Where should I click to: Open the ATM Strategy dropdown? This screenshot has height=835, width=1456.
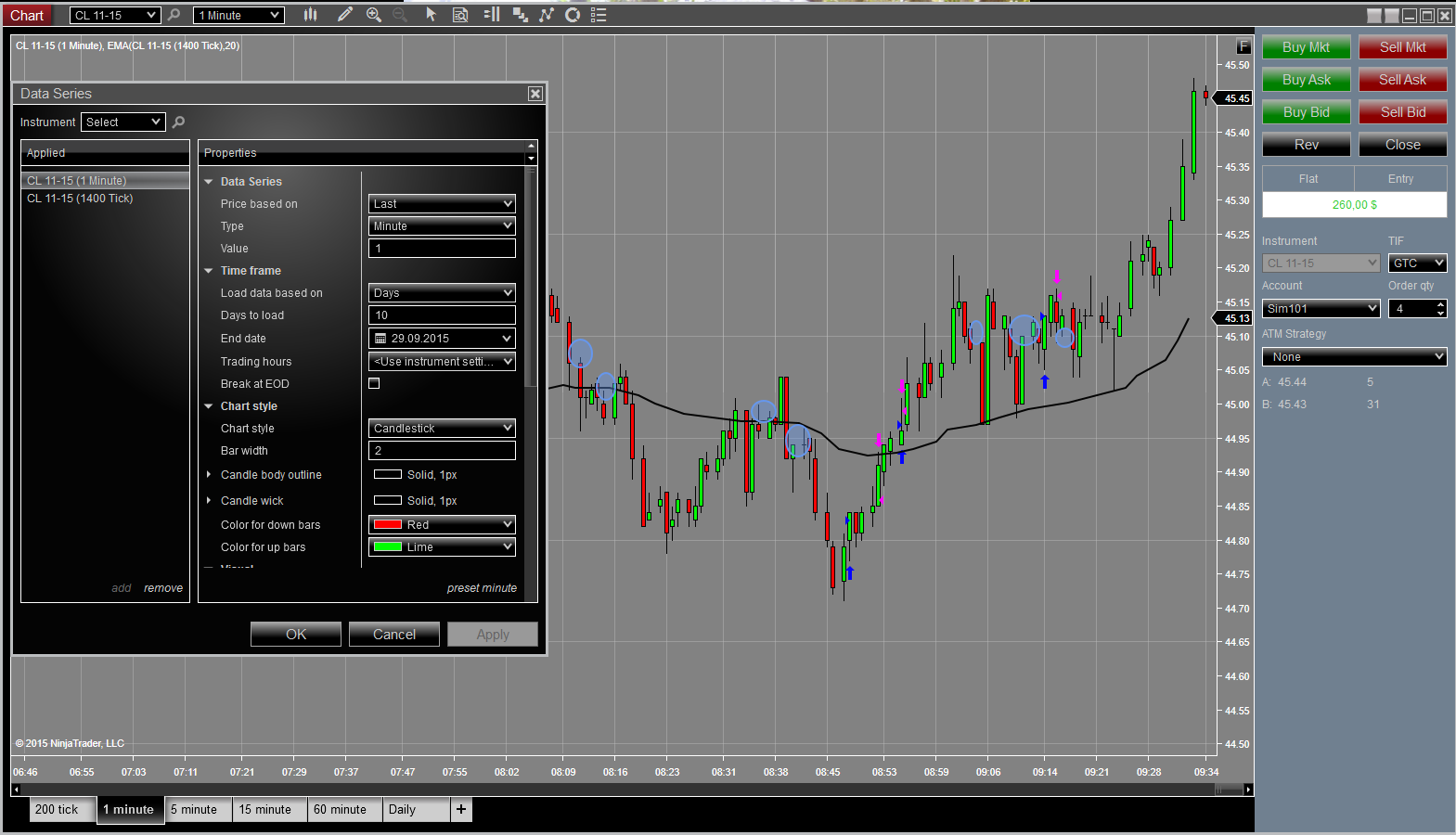[1354, 357]
